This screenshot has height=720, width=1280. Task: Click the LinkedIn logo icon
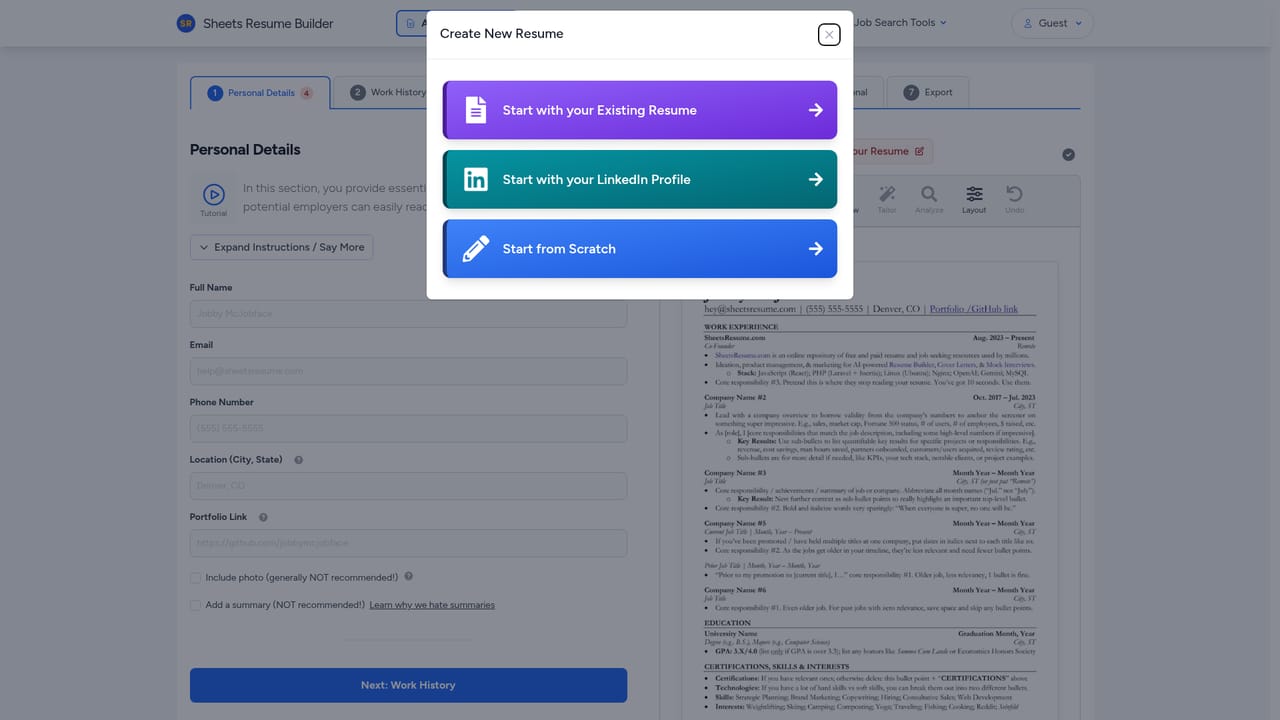[476, 179]
